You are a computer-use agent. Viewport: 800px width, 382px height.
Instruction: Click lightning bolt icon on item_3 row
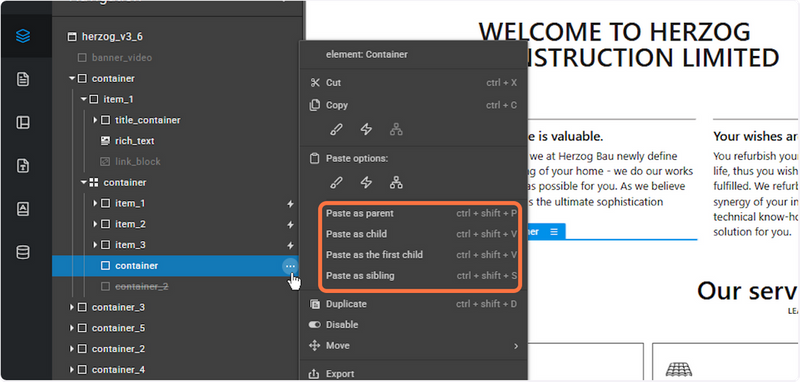[290, 245]
